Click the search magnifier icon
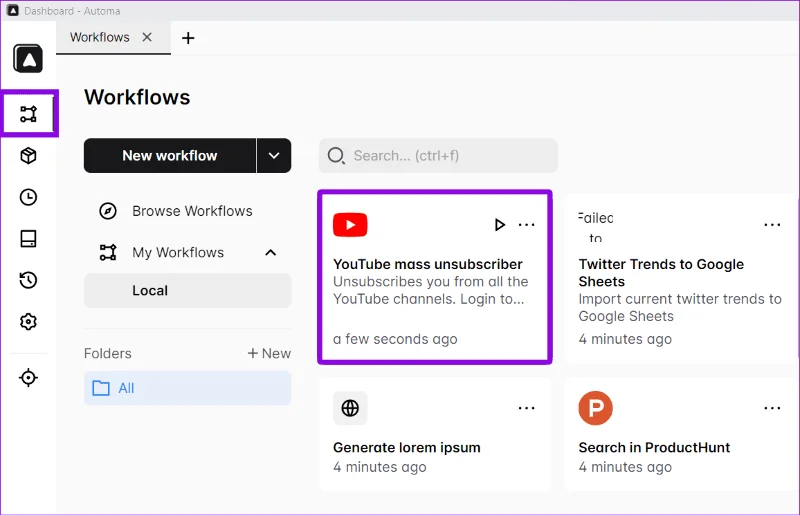The width and height of the screenshot is (800, 516). tap(336, 156)
